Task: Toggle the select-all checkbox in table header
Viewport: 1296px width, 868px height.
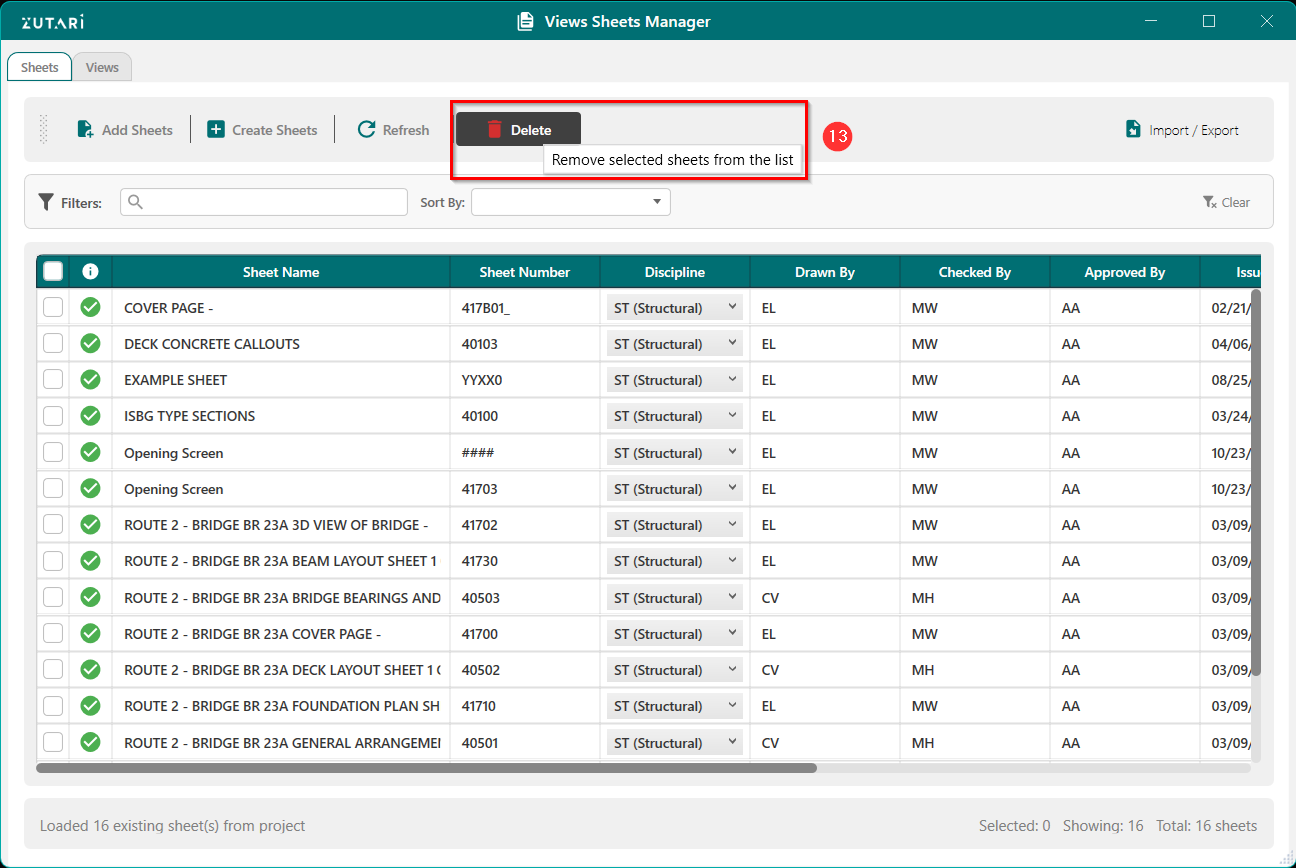Action: (53, 272)
